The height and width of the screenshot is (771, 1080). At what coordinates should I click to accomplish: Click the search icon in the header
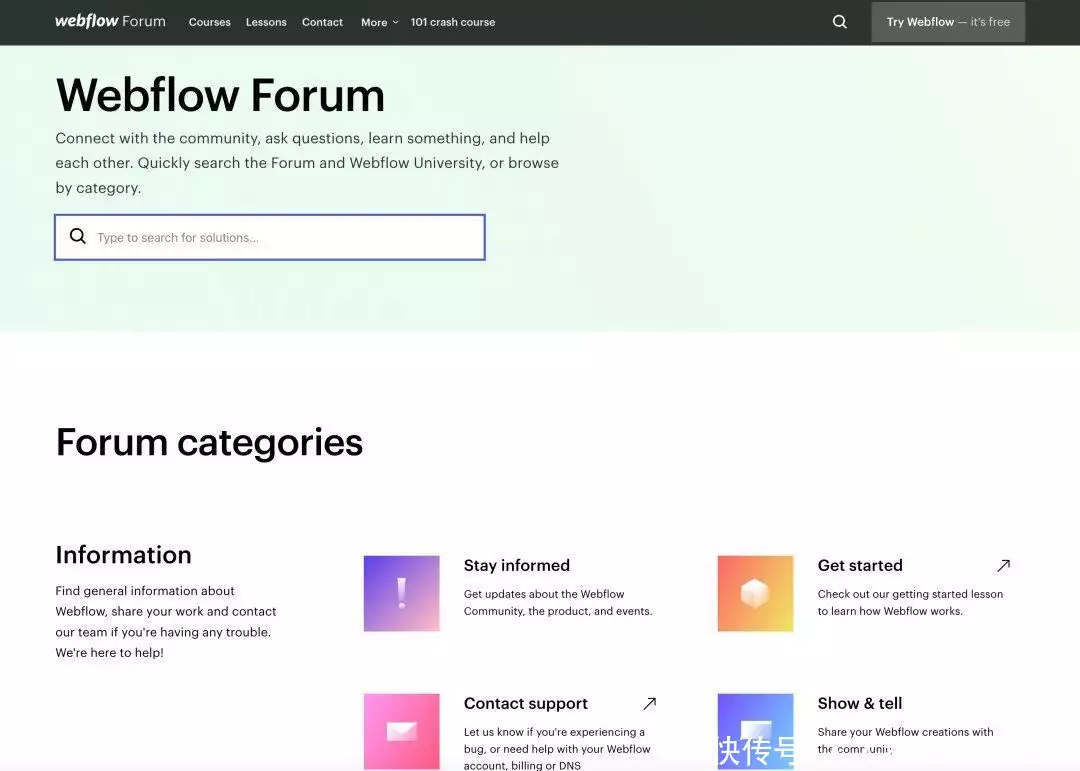[840, 22]
